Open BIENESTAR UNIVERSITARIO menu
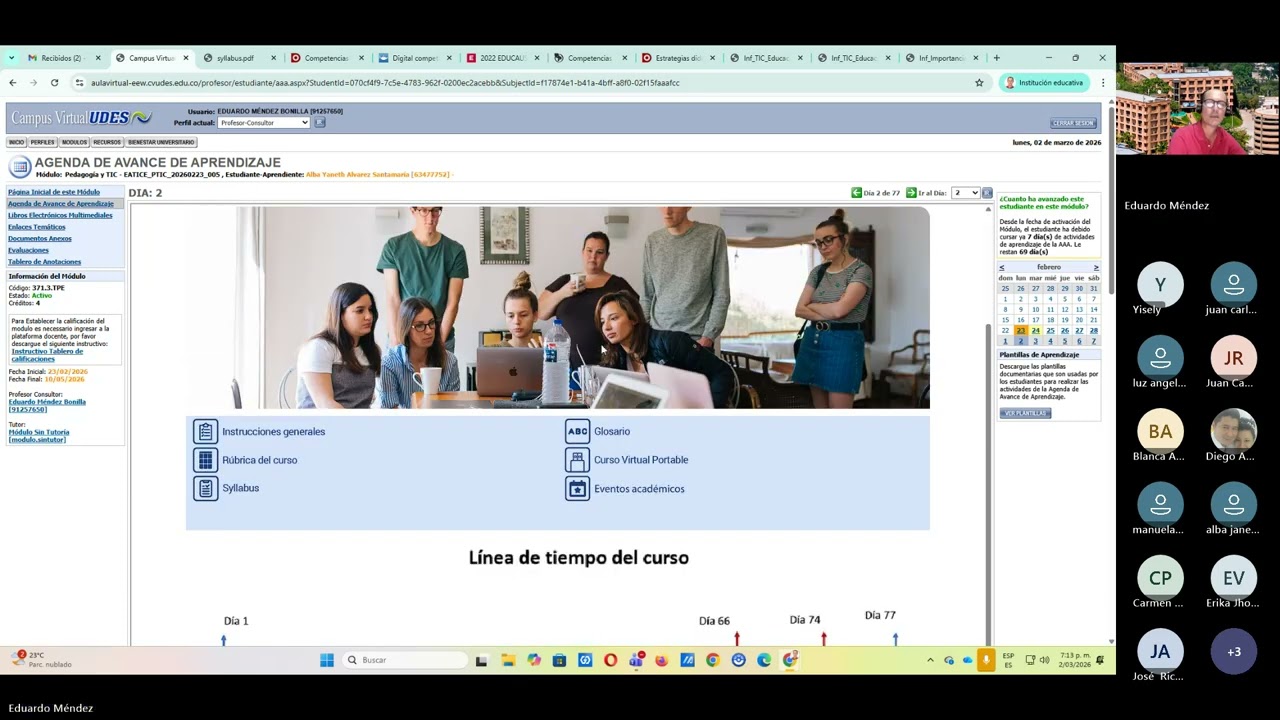 [161, 142]
